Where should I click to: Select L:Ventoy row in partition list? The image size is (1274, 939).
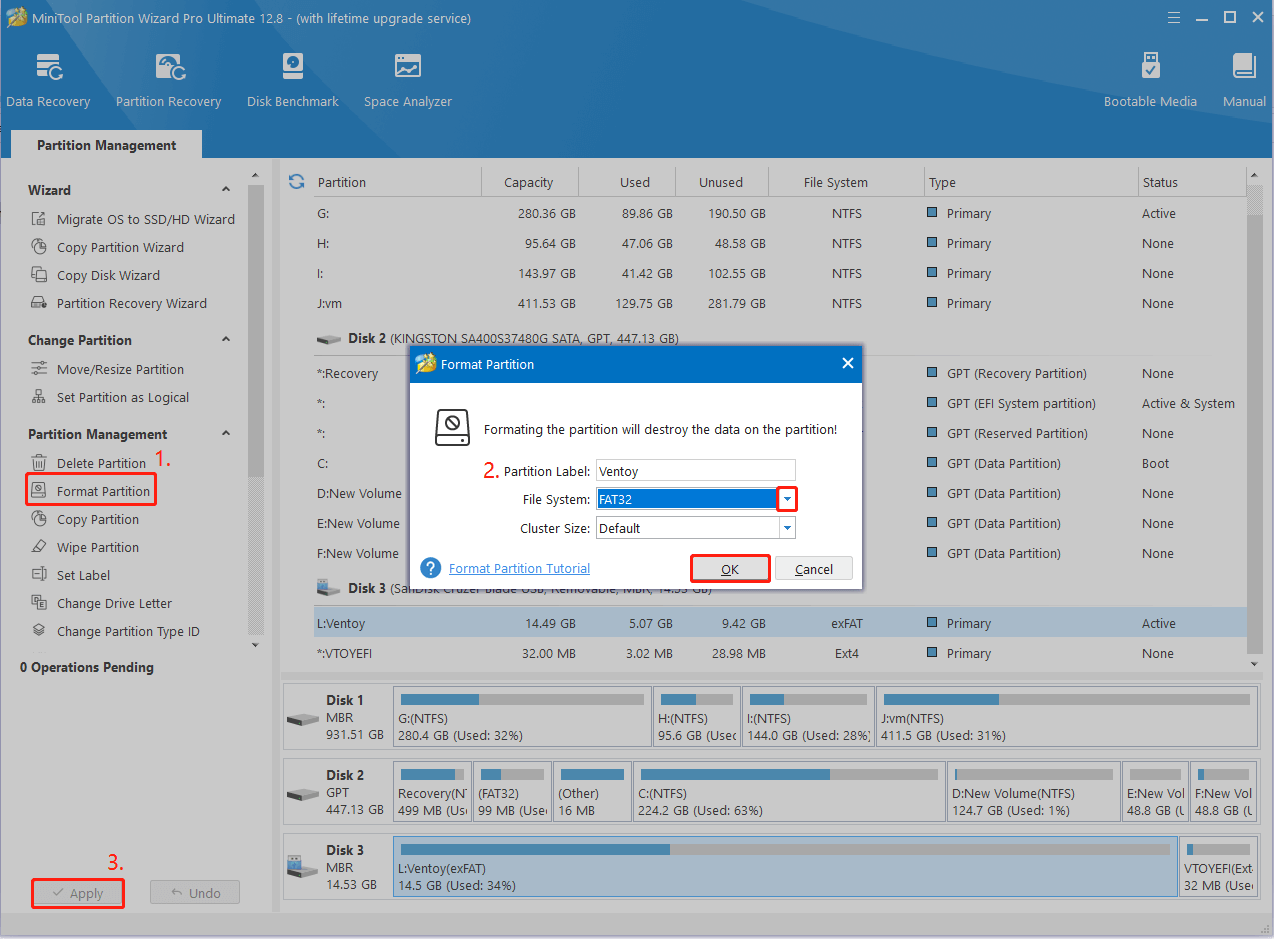[x=780, y=623]
